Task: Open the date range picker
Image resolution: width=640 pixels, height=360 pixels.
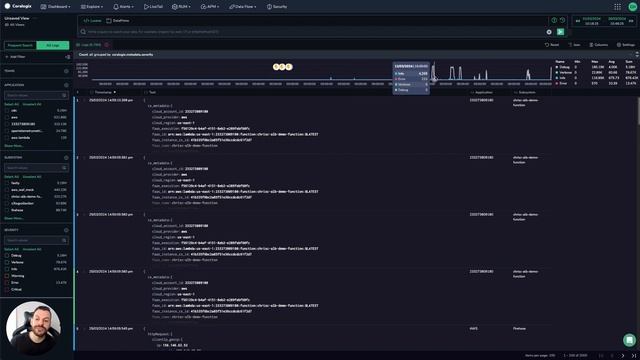Action: click(x=604, y=21)
